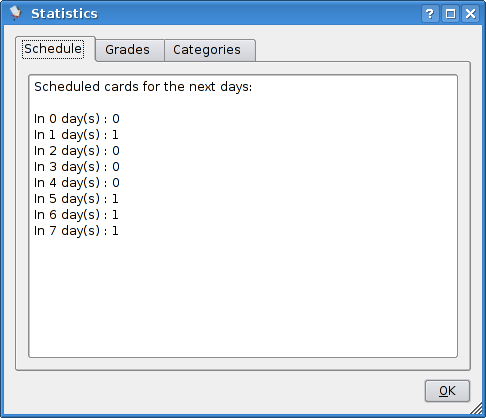
Task: Click the 'In 3 day(s) : 0' line
Action: click(77, 167)
